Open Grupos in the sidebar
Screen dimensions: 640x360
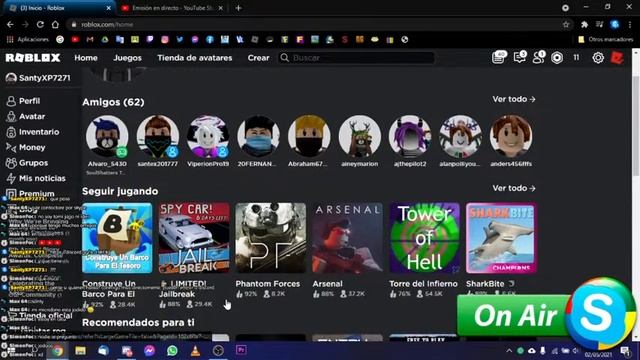pos(27,163)
